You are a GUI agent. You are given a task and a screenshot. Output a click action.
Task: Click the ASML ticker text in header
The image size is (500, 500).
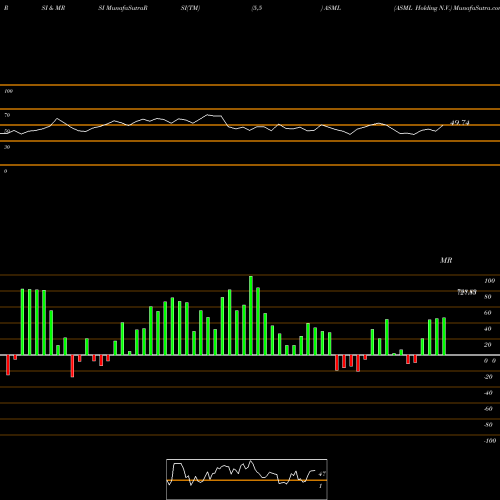tap(332, 8)
